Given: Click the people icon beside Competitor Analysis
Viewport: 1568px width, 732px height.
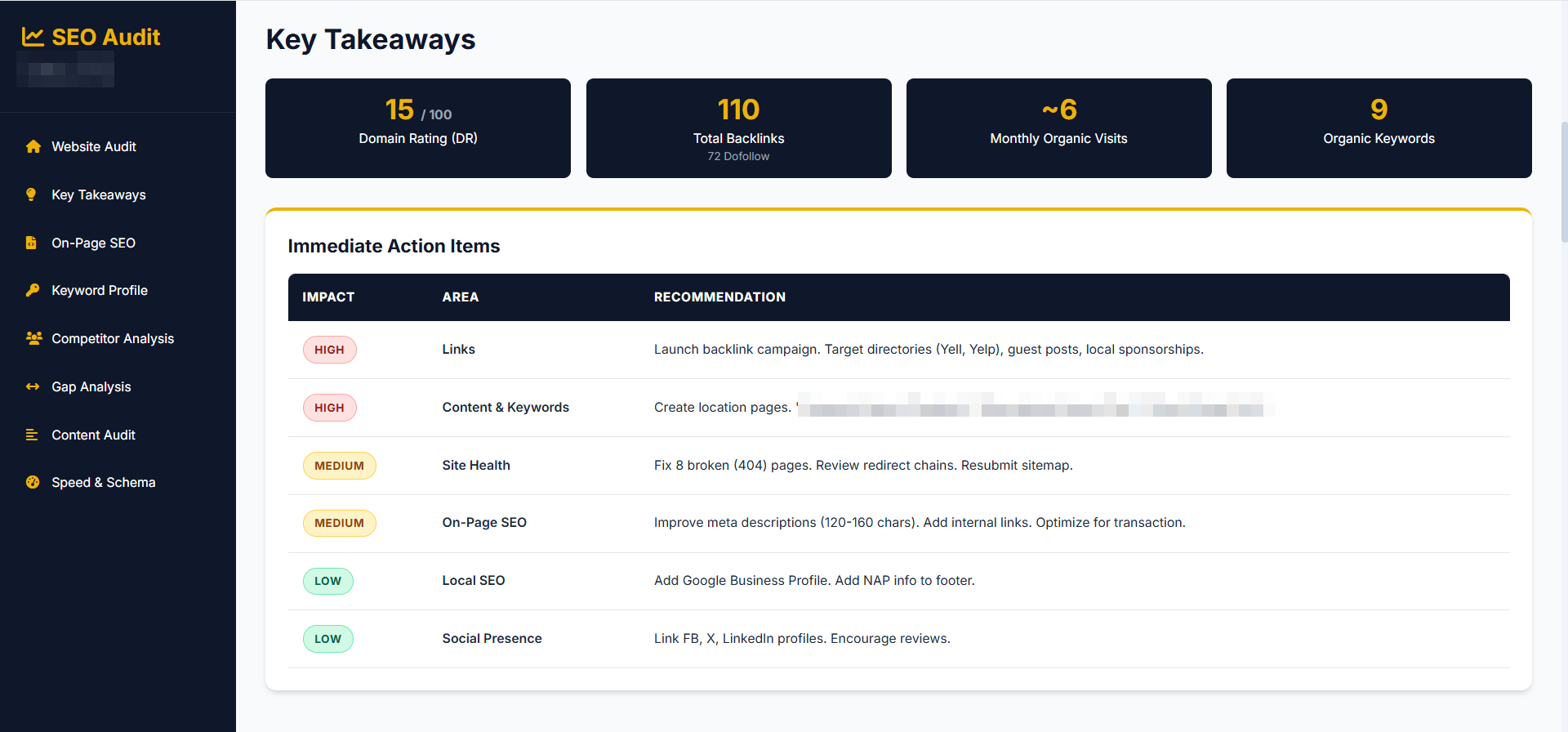Looking at the screenshot, I should pyautogui.click(x=33, y=338).
